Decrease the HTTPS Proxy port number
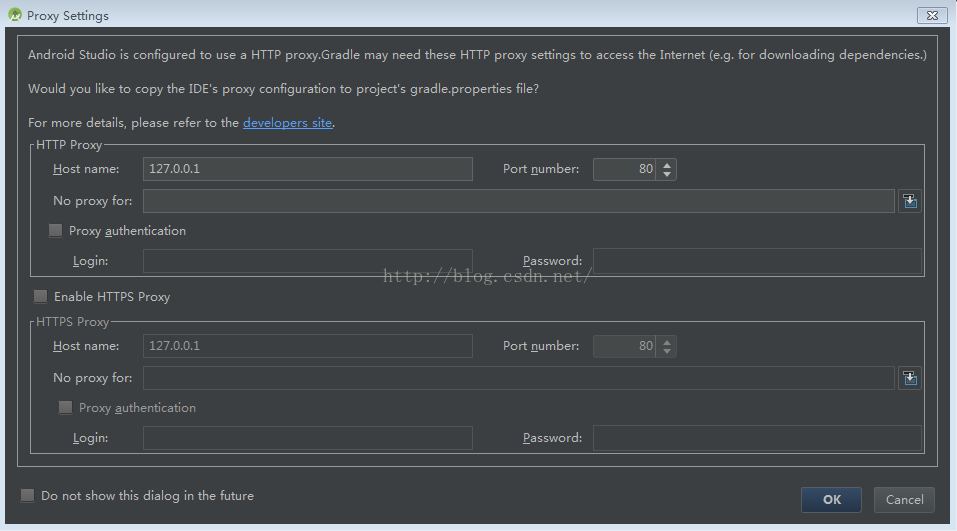 (666, 352)
